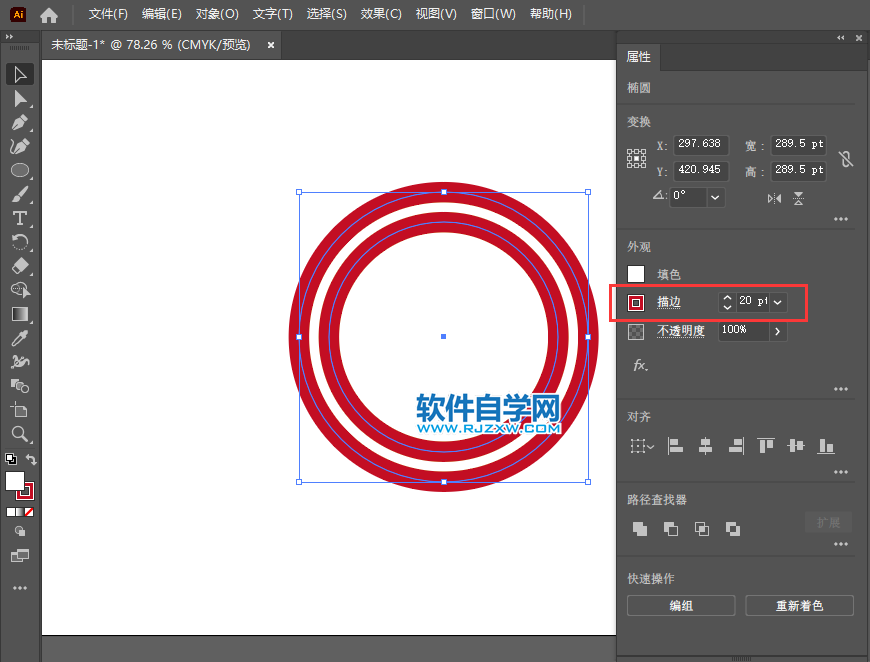Select the Eraser tool
Image resolution: width=870 pixels, height=662 pixels.
coord(21,266)
